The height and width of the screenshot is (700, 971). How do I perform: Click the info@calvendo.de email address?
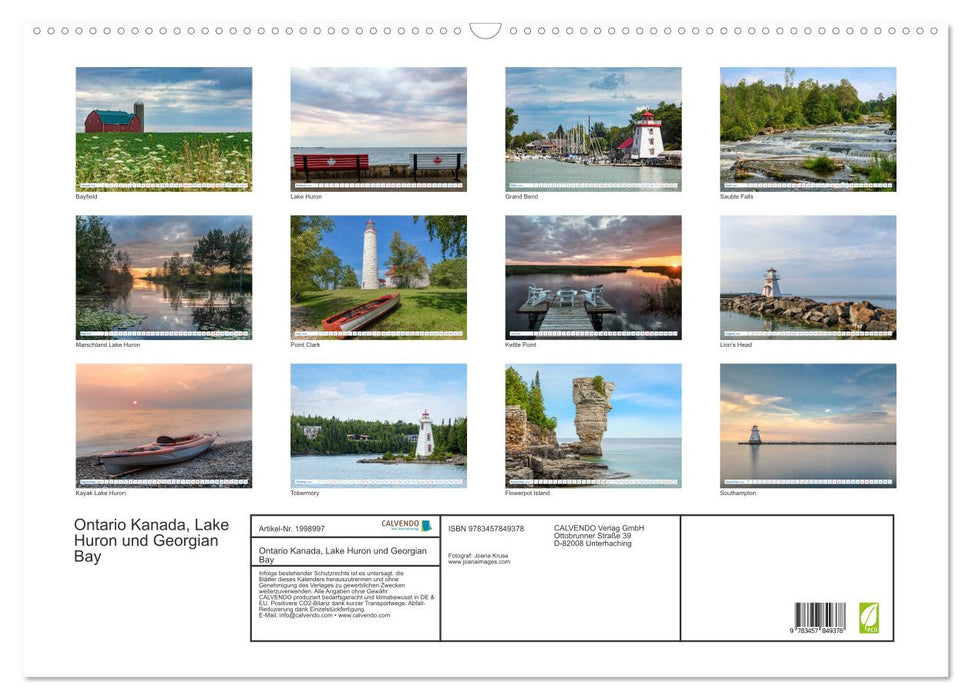click(x=305, y=616)
